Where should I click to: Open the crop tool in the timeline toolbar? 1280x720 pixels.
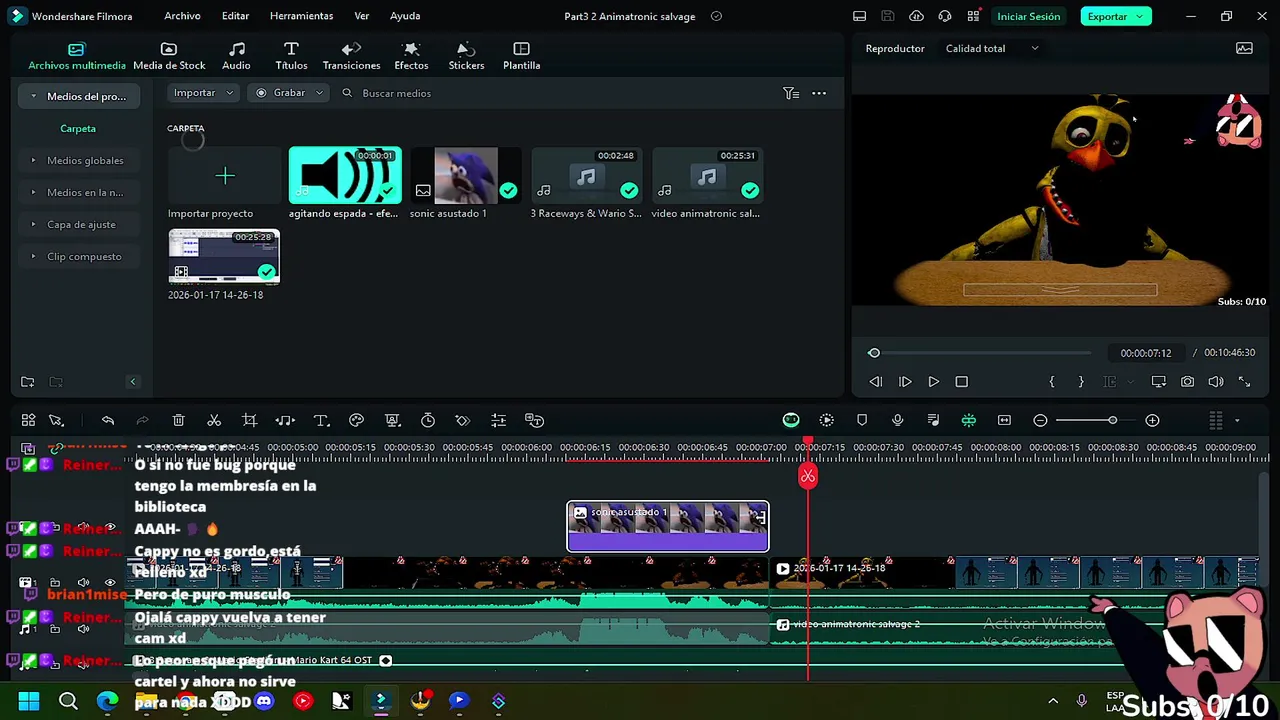coord(250,421)
